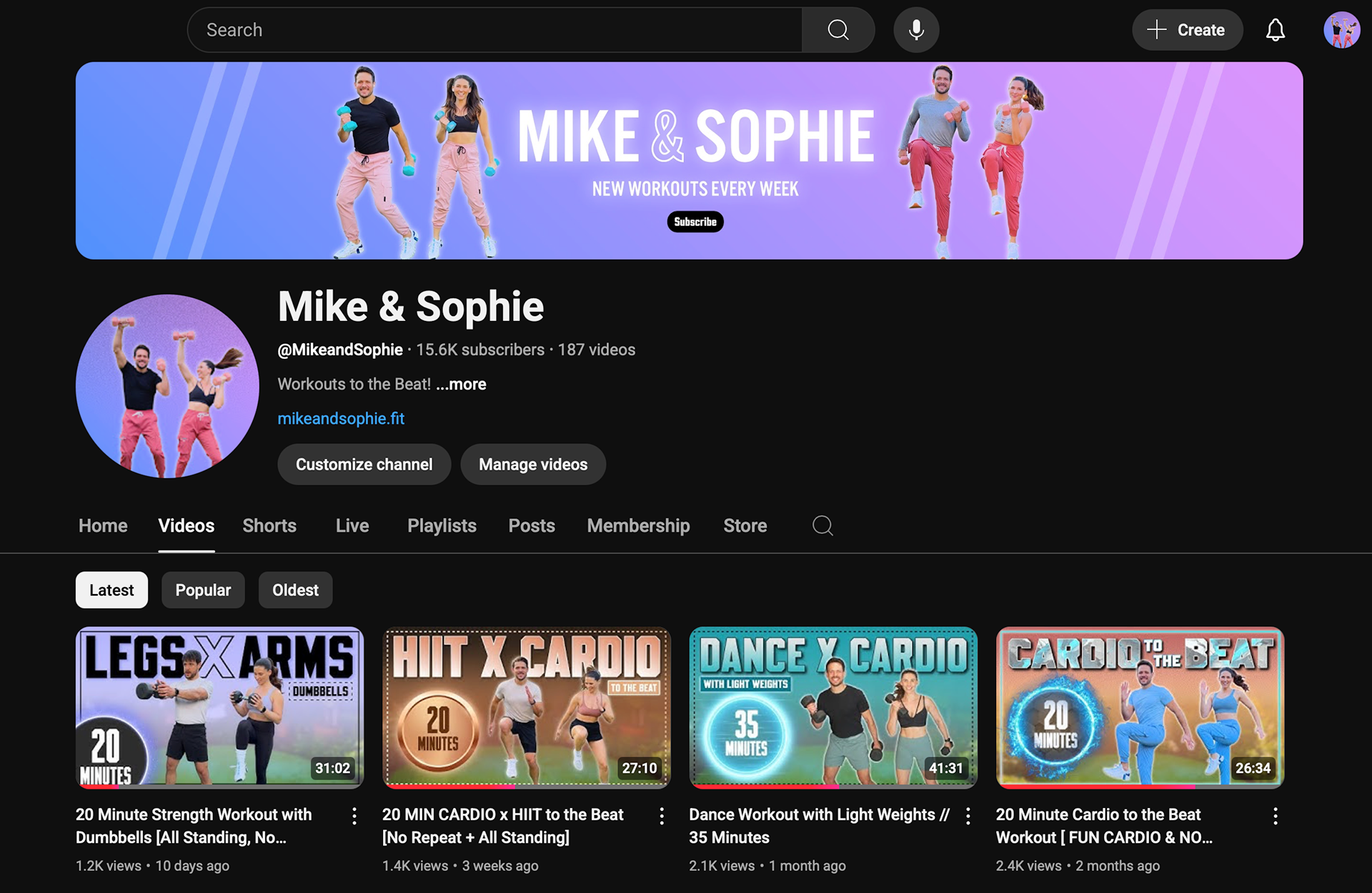Viewport: 1372px width, 893px height.
Task: Focus the Search input field
Action: coord(494,30)
